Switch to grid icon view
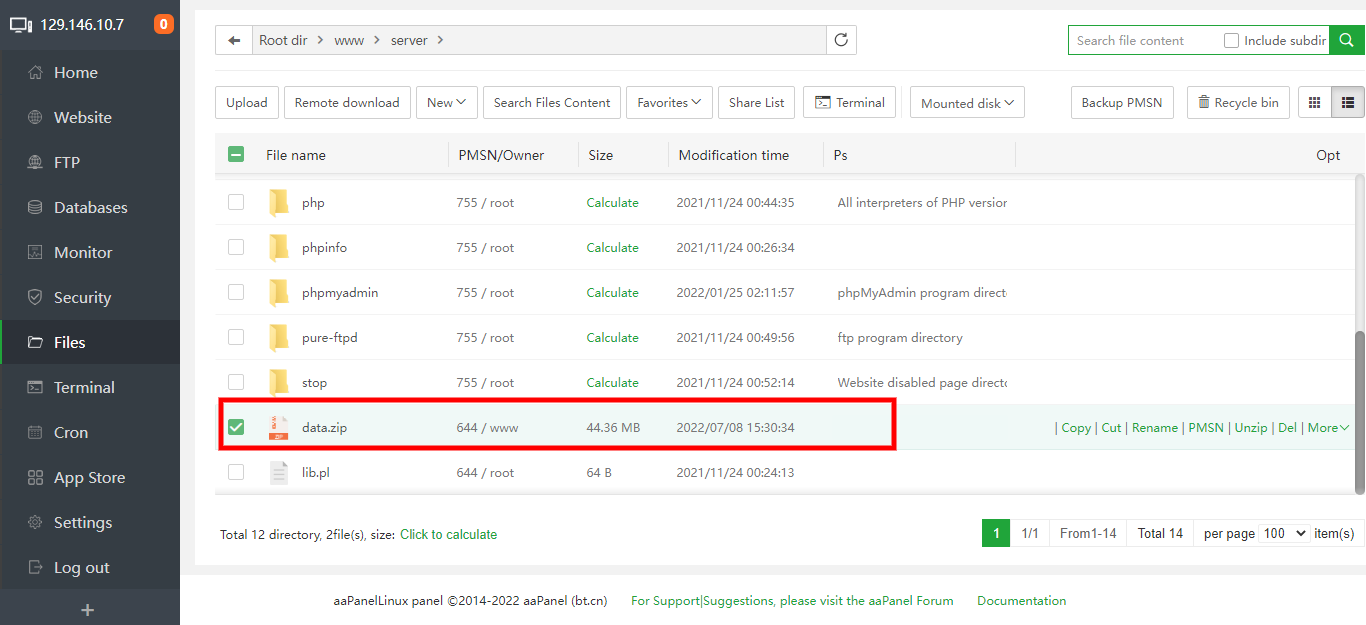Screen dimensions: 1366x625 pyautogui.click(x=1315, y=102)
